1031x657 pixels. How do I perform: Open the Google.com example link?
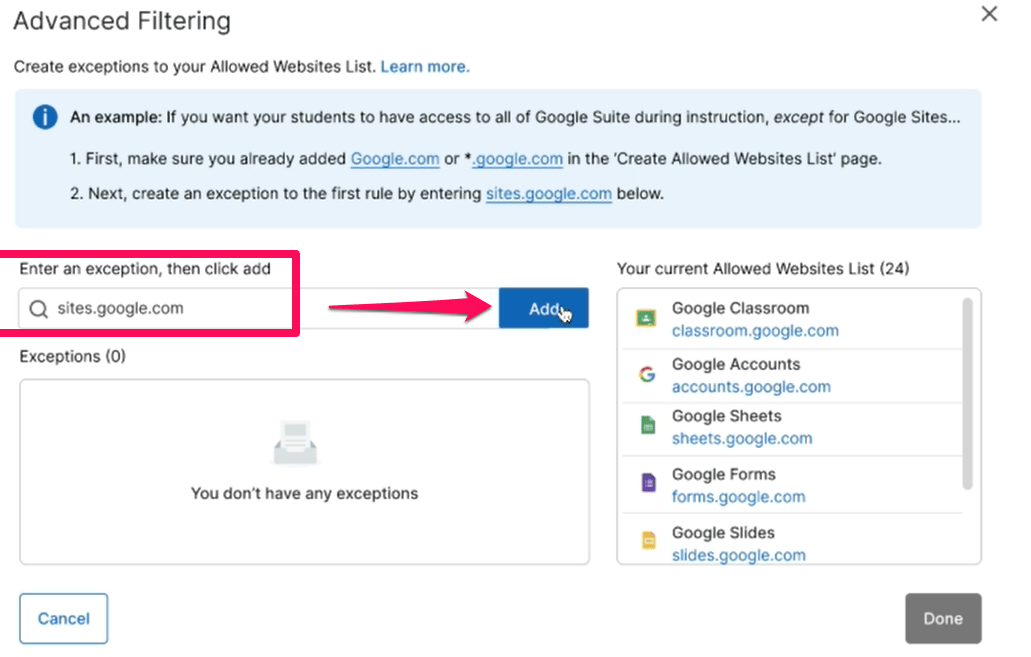[395, 158]
